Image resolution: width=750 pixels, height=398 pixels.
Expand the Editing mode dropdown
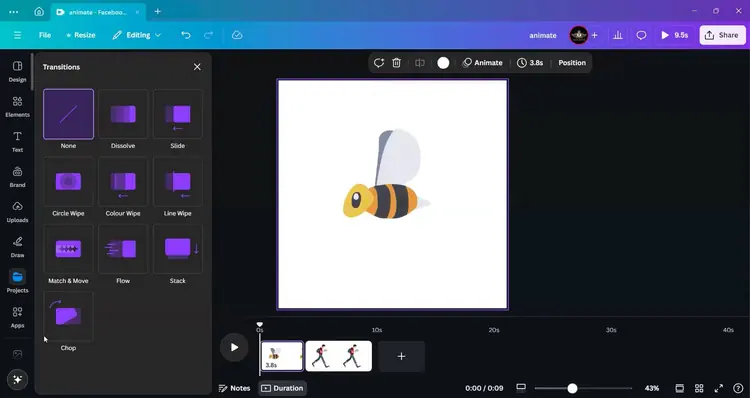pos(137,35)
